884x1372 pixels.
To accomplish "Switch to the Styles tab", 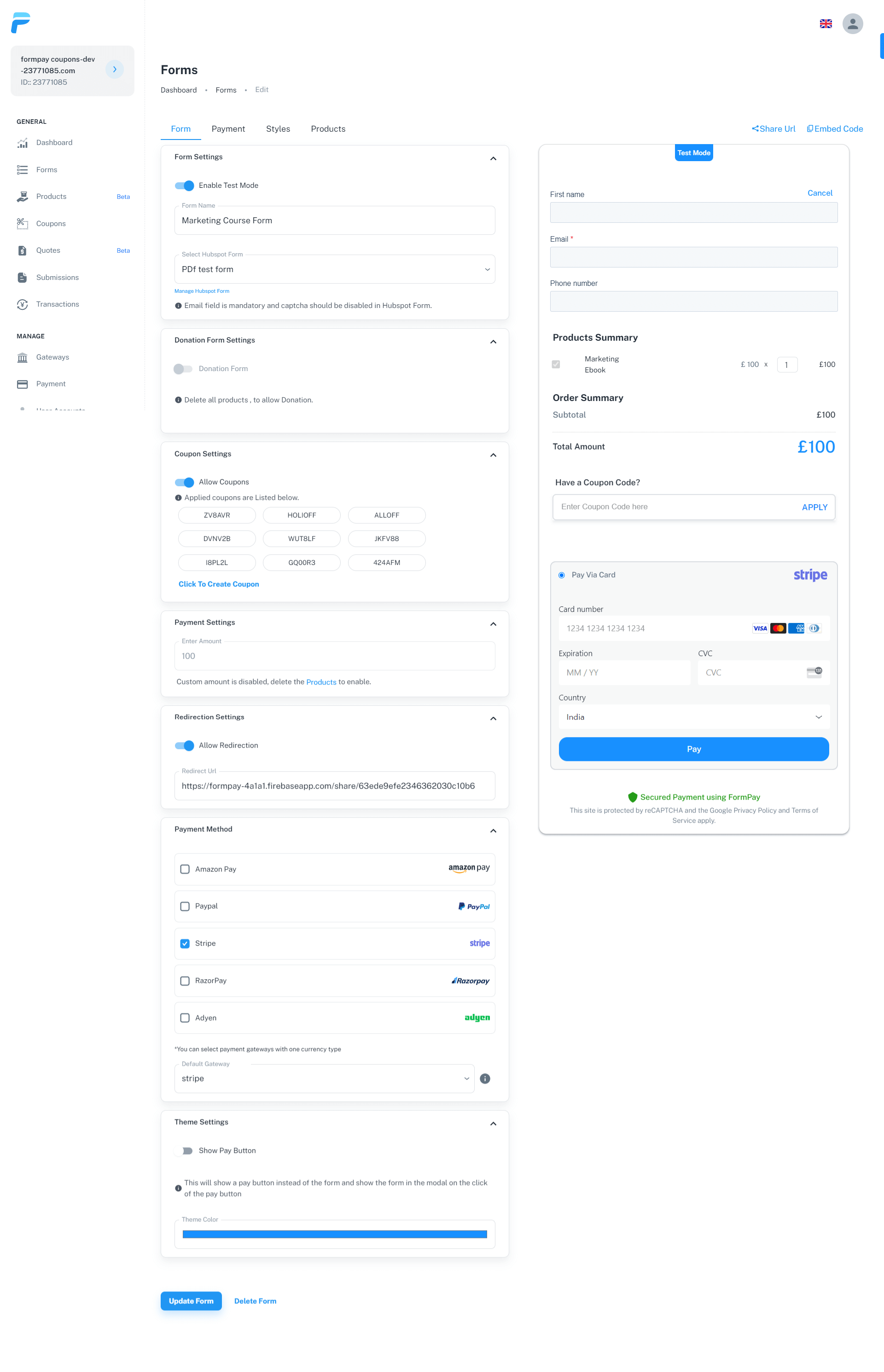I will point(278,128).
